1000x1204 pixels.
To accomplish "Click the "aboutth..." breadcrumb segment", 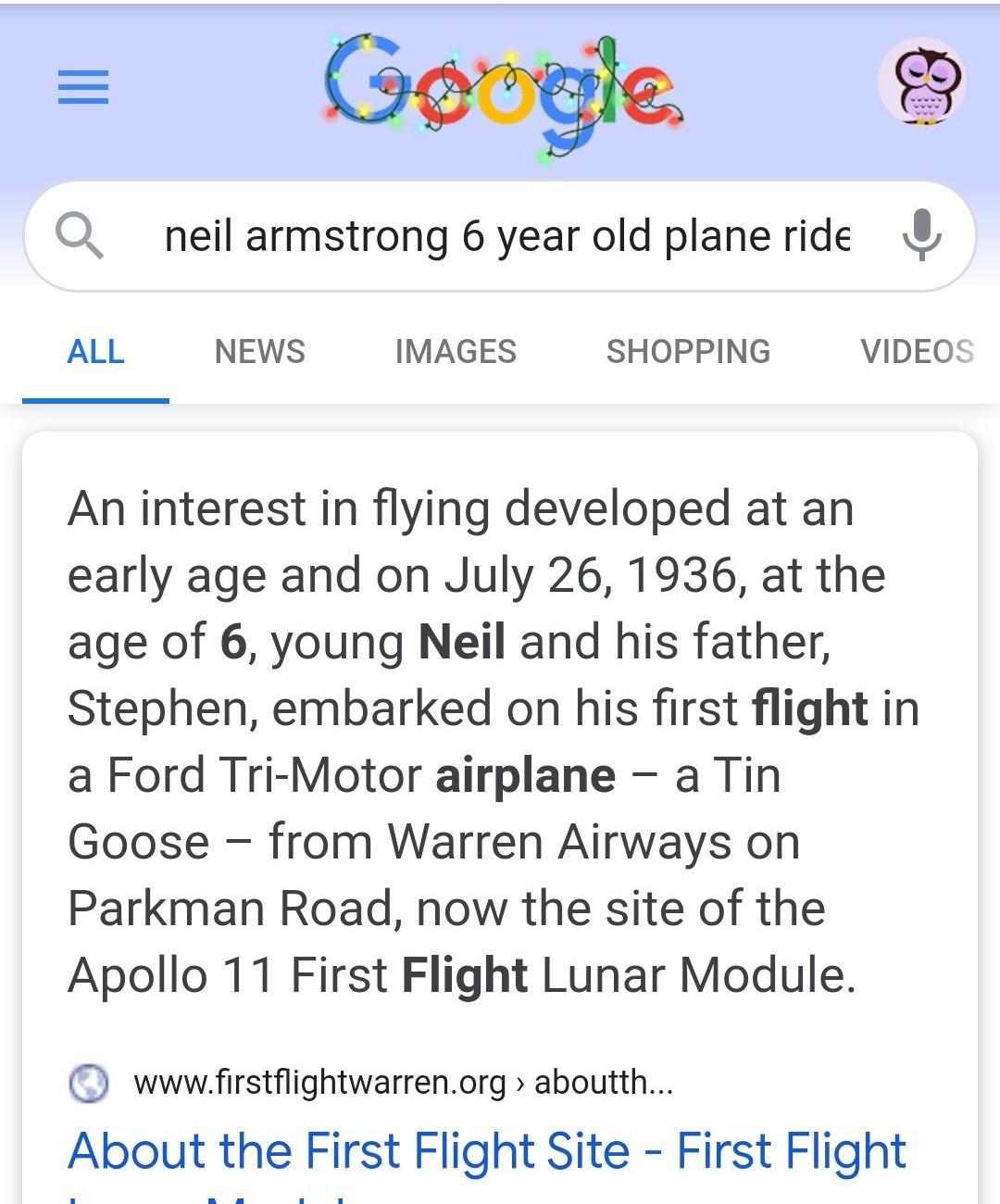I will (603, 1082).
